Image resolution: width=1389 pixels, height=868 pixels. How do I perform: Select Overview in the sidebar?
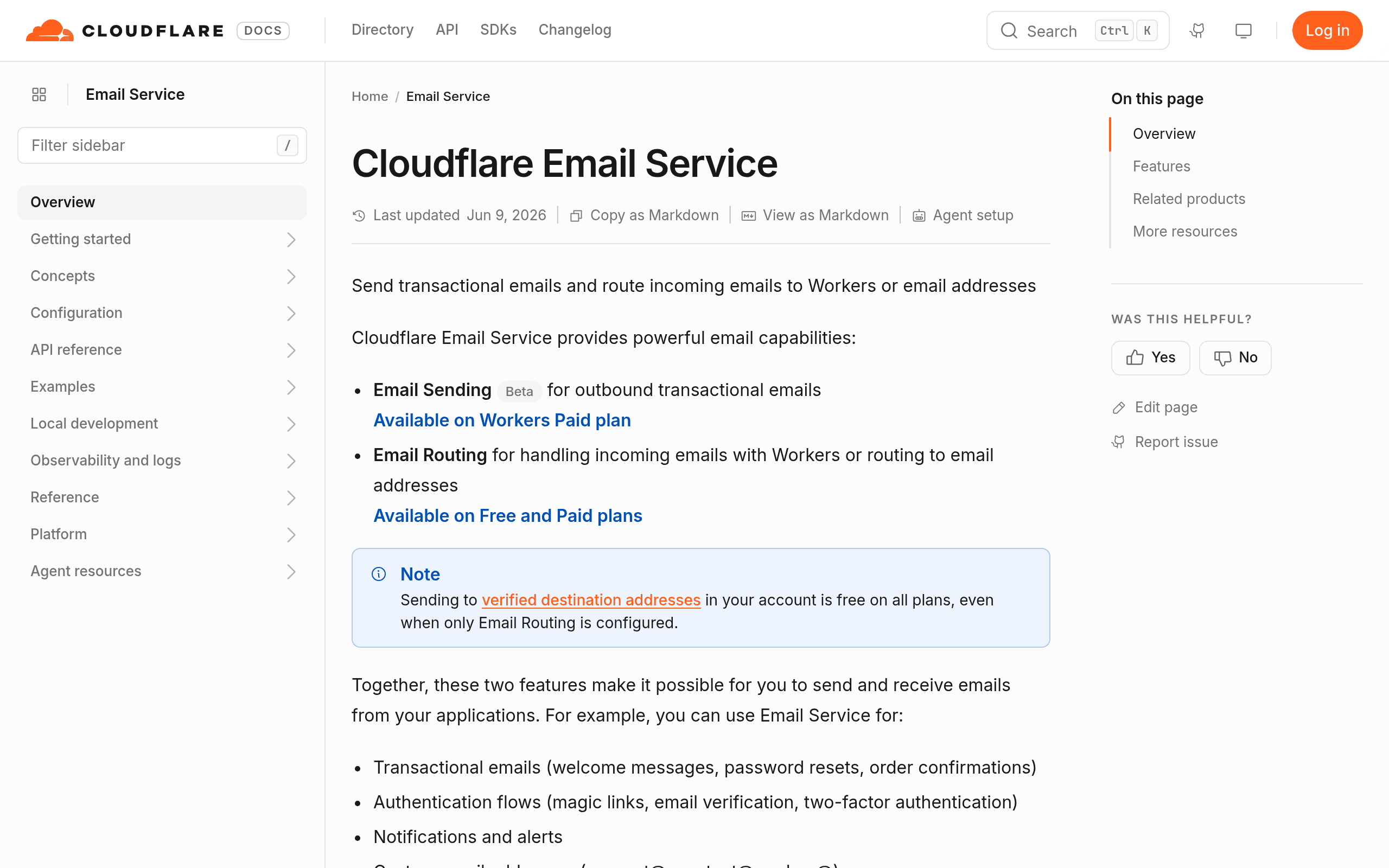[162, 203]
